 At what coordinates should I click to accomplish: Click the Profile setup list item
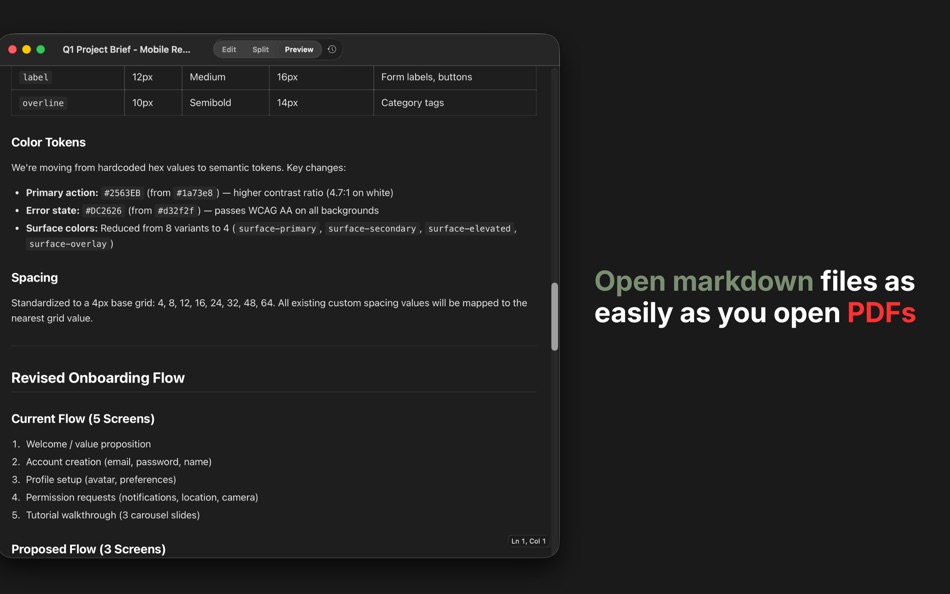(101, 479)
